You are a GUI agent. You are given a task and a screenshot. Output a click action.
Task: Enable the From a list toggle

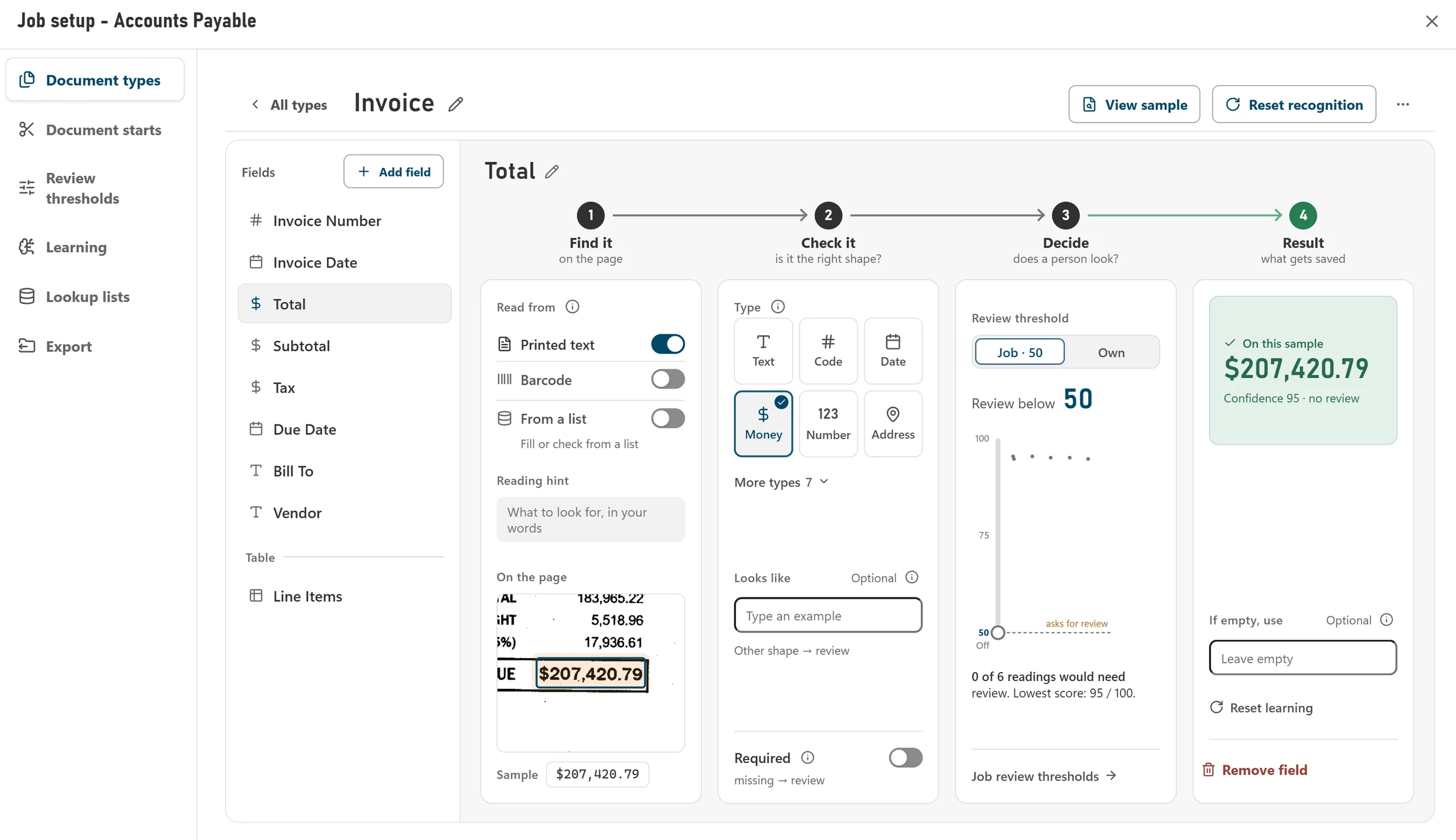[668, 418]
